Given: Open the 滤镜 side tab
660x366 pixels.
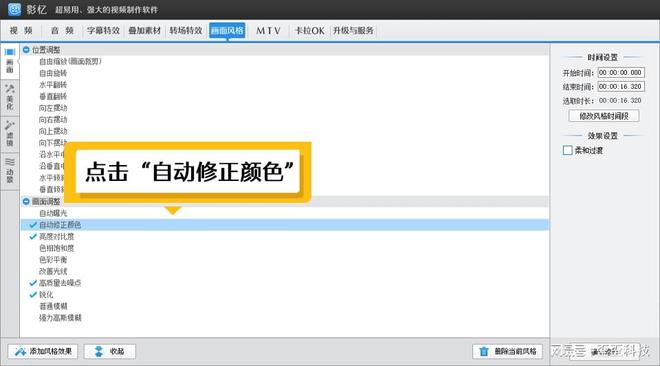Looking at the screenshot, I should [x=10, y=133].
